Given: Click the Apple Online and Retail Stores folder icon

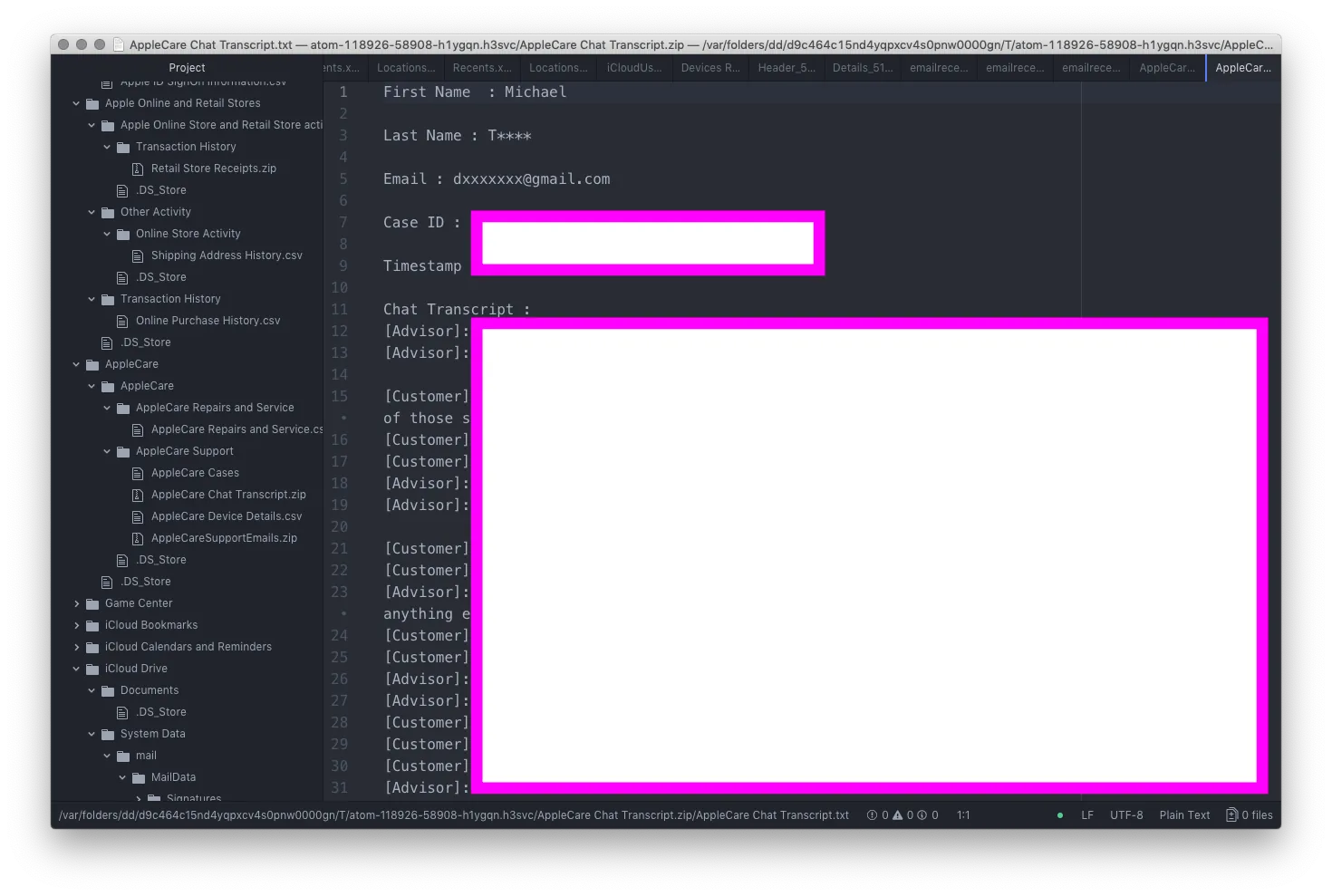Looking at the screenshot, I should tap(92, 103).
